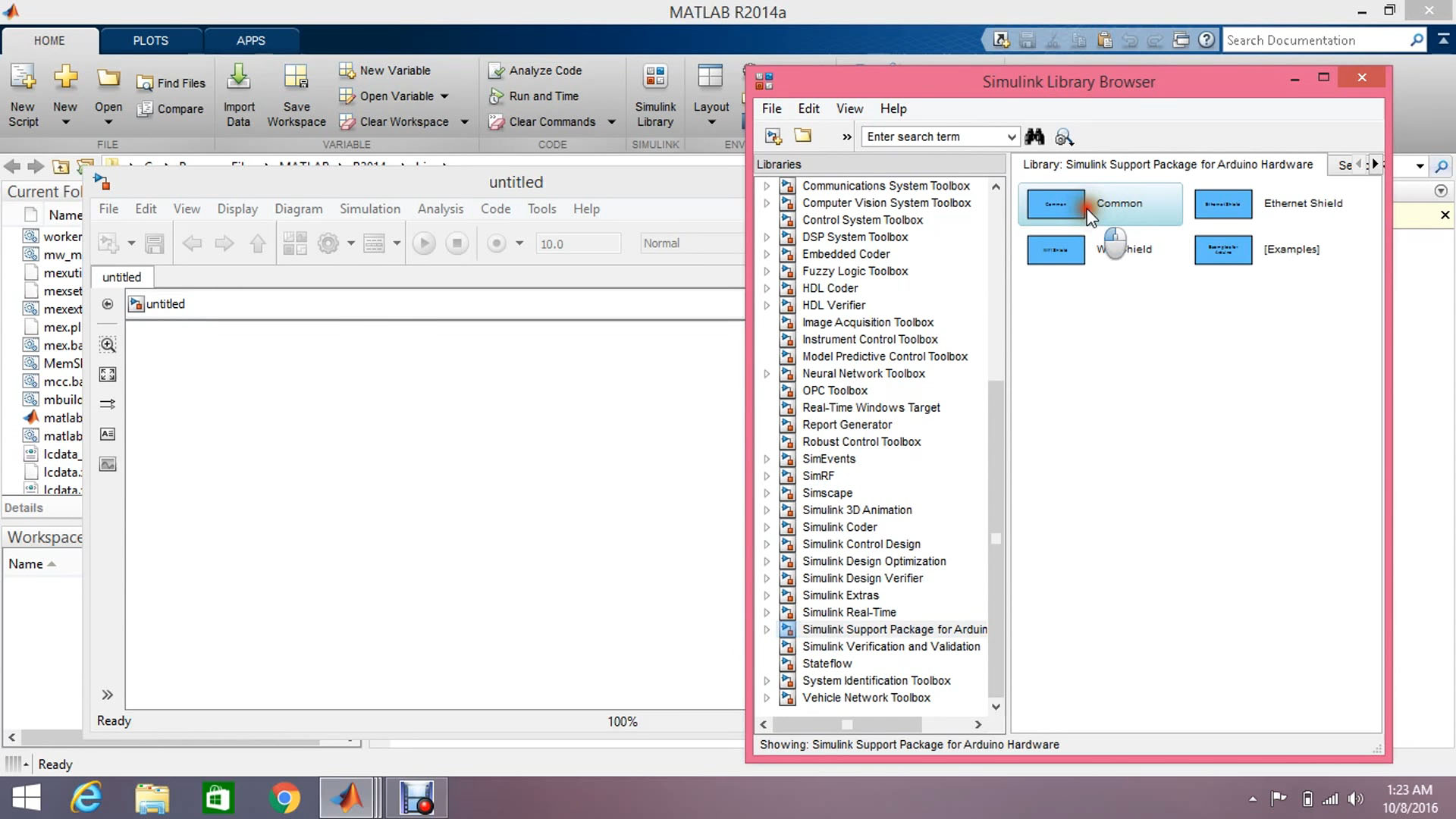Viewport: 1456px width, 819px height.
Task: Click Library Browser icon in model toolbar
Action: coord(295,243)
